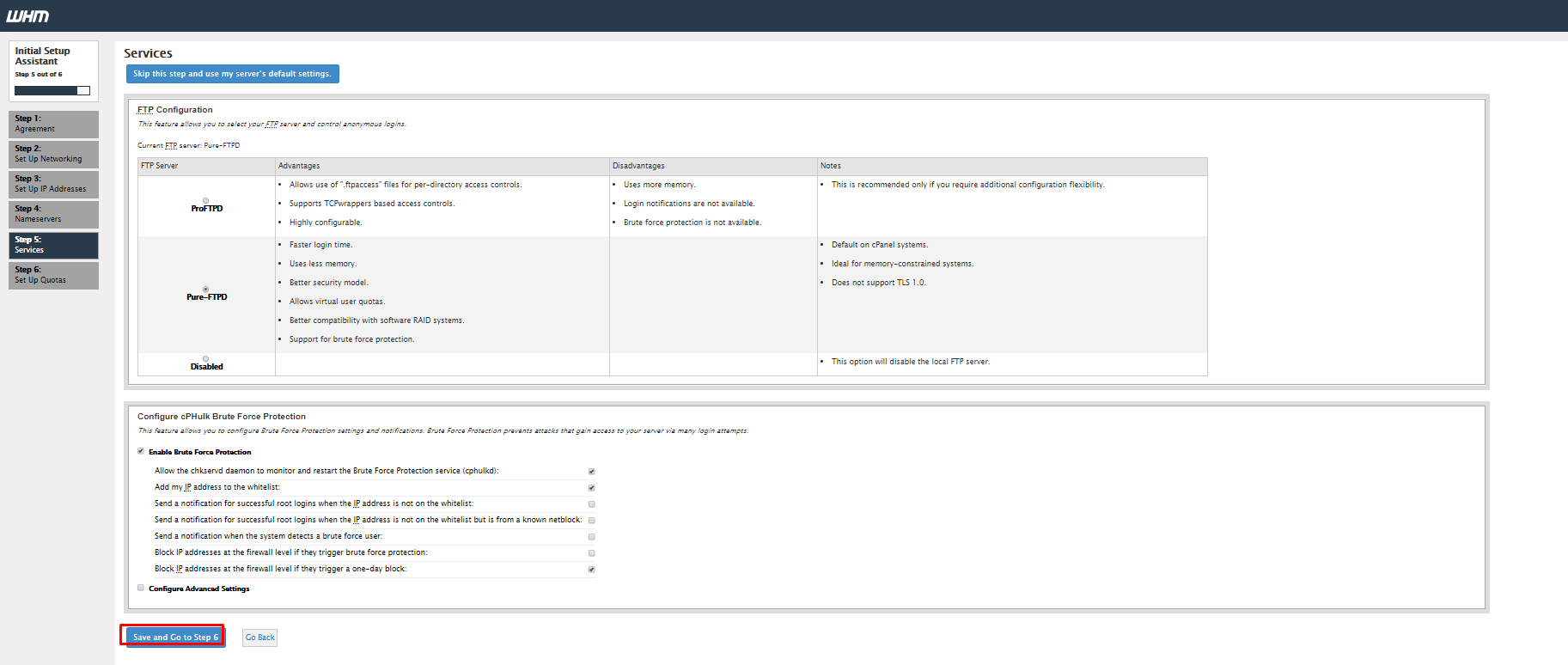Enable notification for root logins not on whitelist
This screenshot has width=1568, height=665.
[591, 503]
